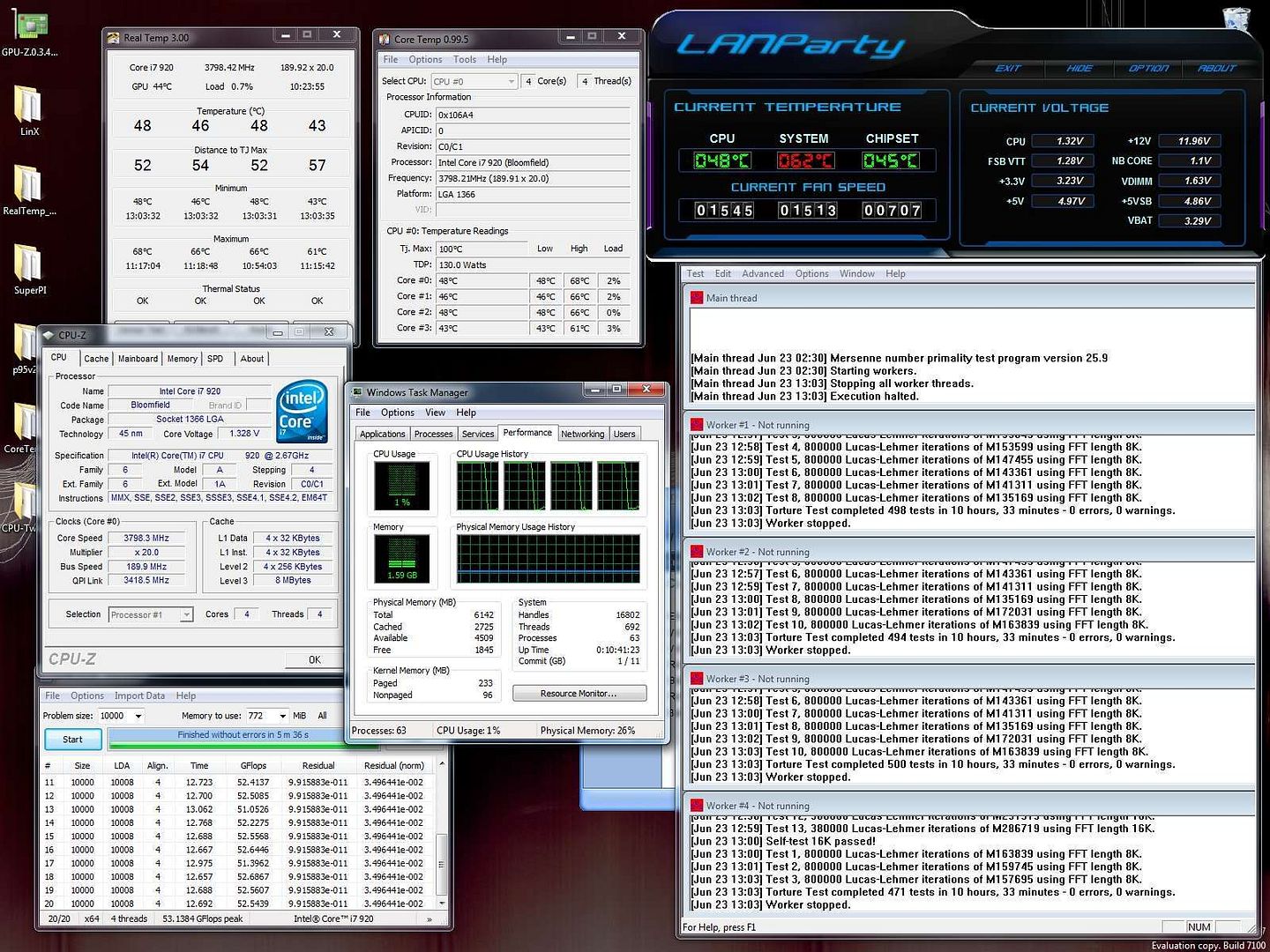Expand the LinX status bar chevron
This screenshot has width=1270, height=952.
point(430,919)
